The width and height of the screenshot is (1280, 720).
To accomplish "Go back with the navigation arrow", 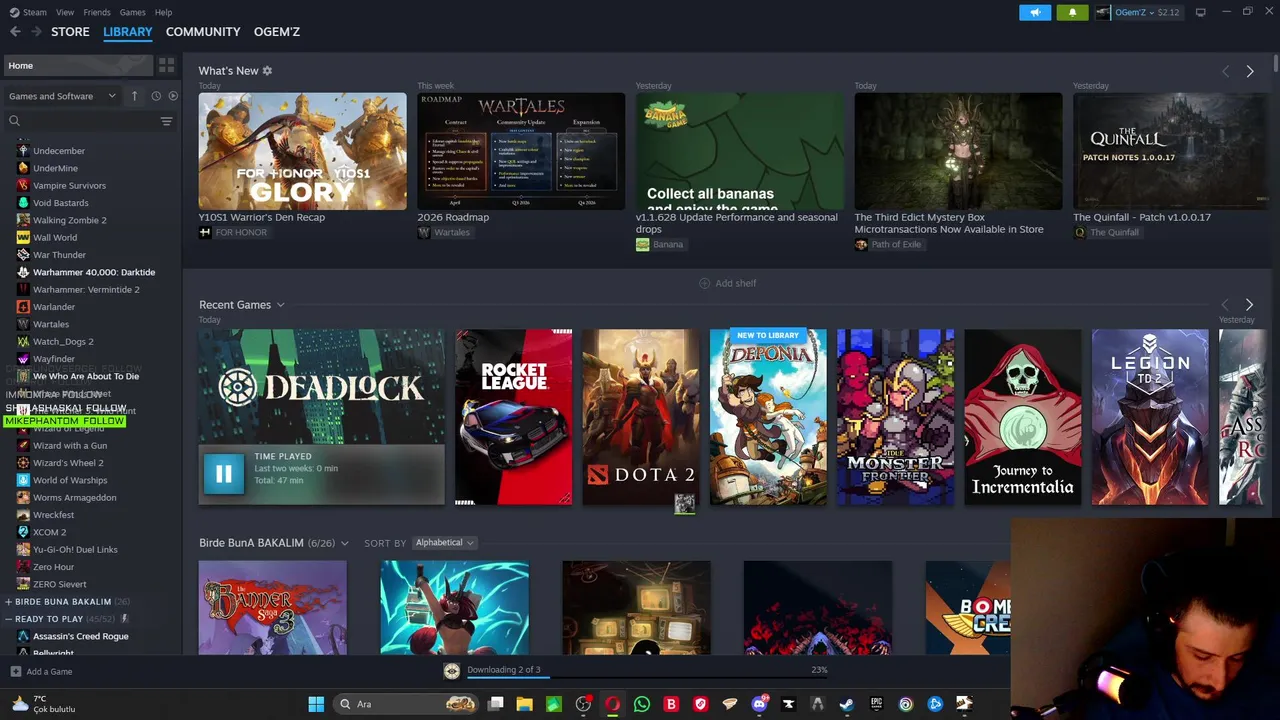I will (x=15, y=32).
